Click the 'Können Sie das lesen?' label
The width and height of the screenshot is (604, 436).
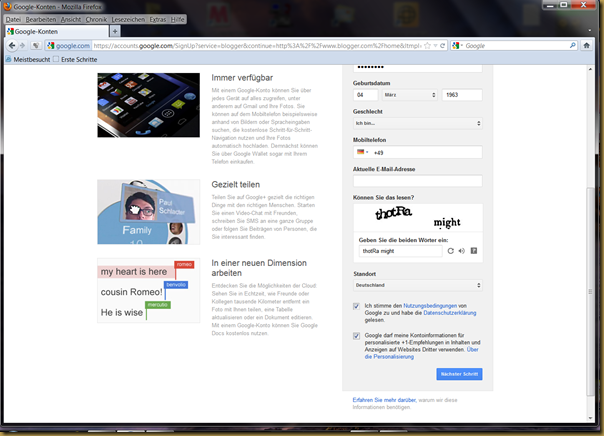point(383,198)
